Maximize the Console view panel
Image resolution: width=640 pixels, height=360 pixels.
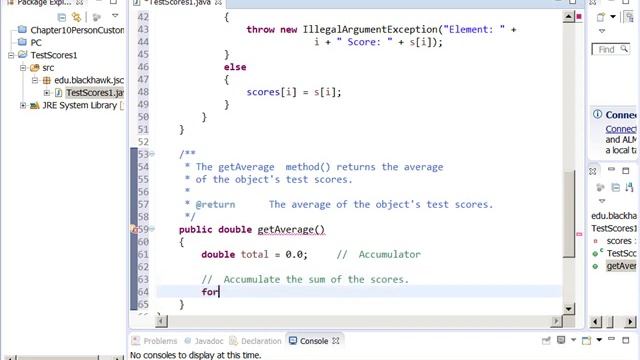[x=626, y=340]
